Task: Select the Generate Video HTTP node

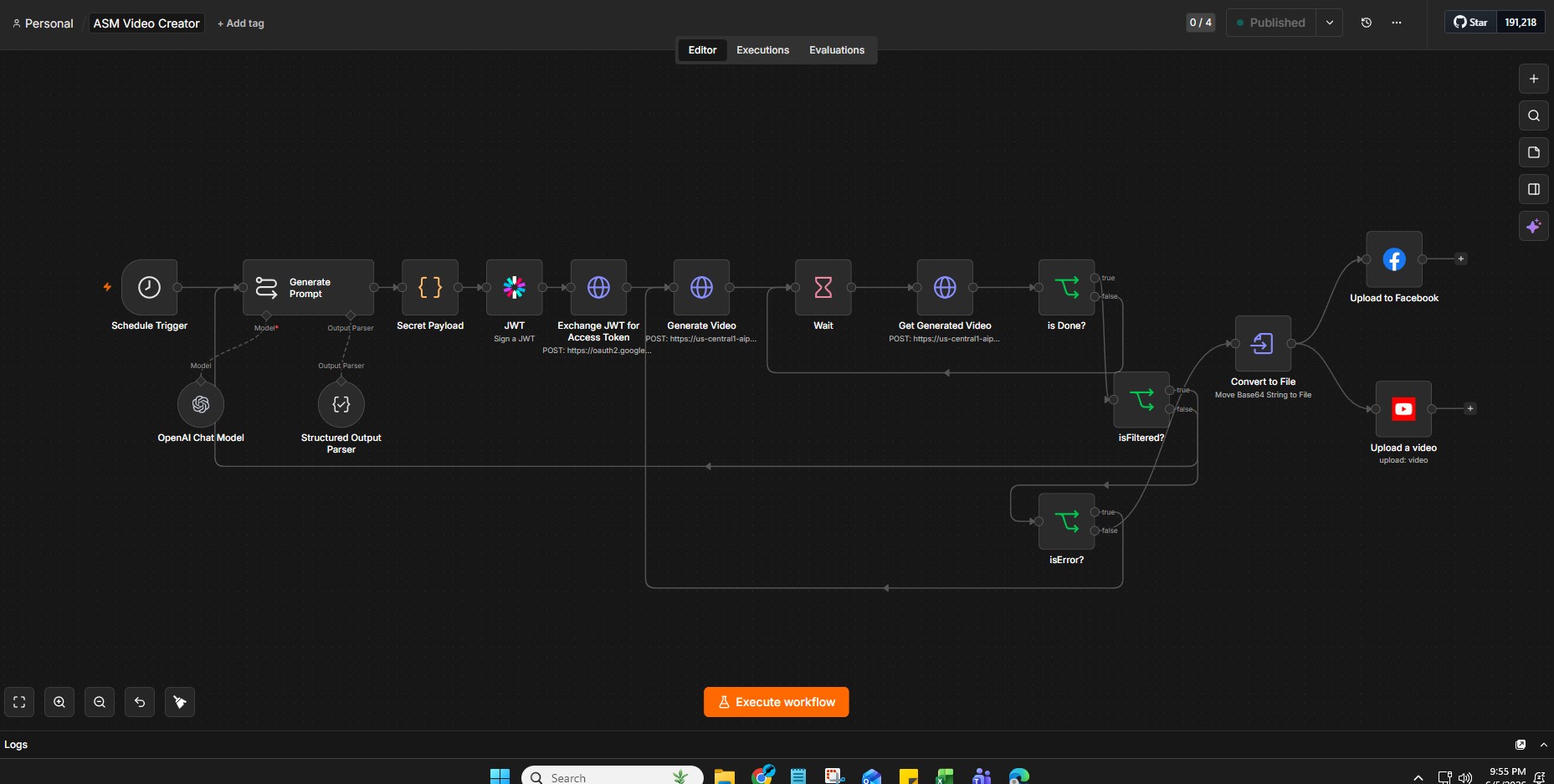Action: click(701, 287)
